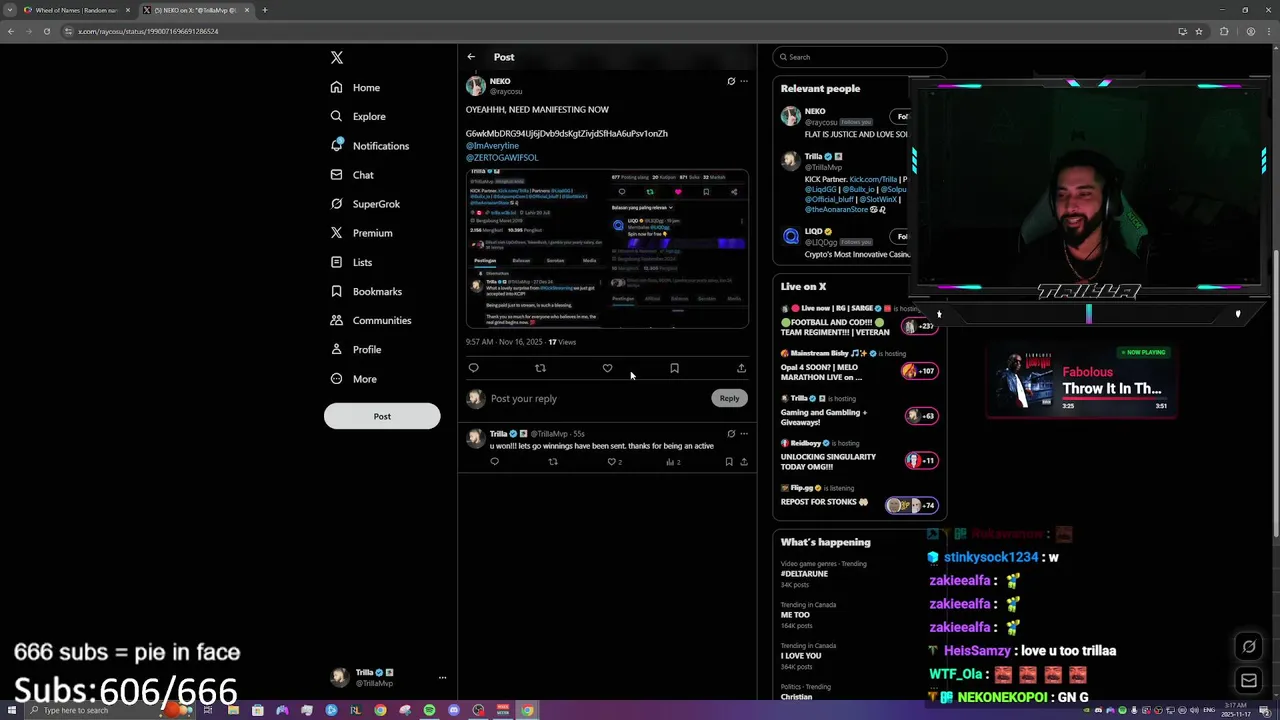Open Opal 4 Soon Melo Marathon live
Viewport: 1280px width, 720px height.
[859, 365]
